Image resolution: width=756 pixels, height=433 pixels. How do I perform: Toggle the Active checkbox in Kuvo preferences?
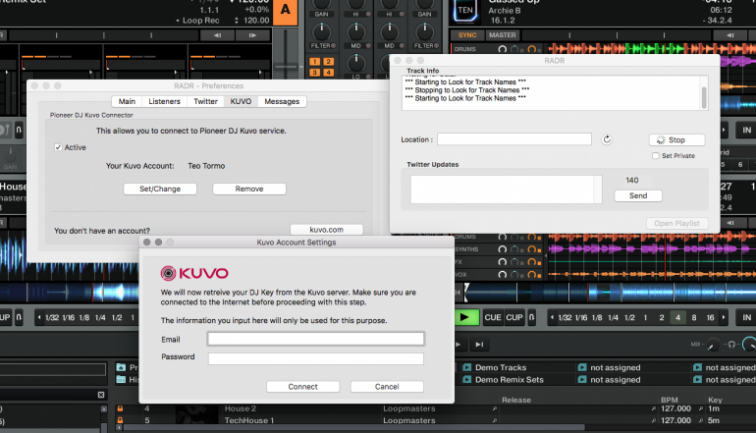coord(58,147)
